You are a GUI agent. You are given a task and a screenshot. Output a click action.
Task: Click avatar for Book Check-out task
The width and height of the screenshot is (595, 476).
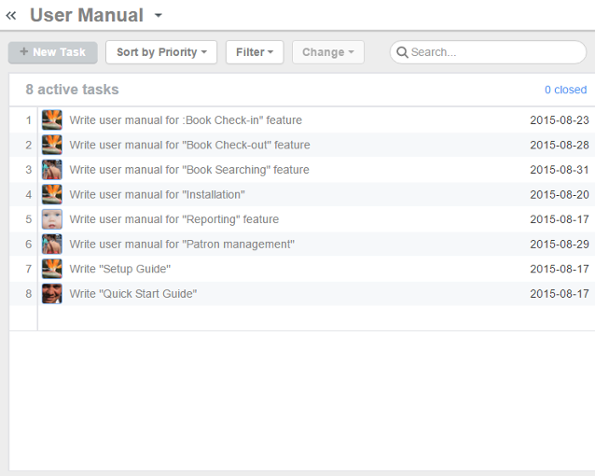[52, 145]
